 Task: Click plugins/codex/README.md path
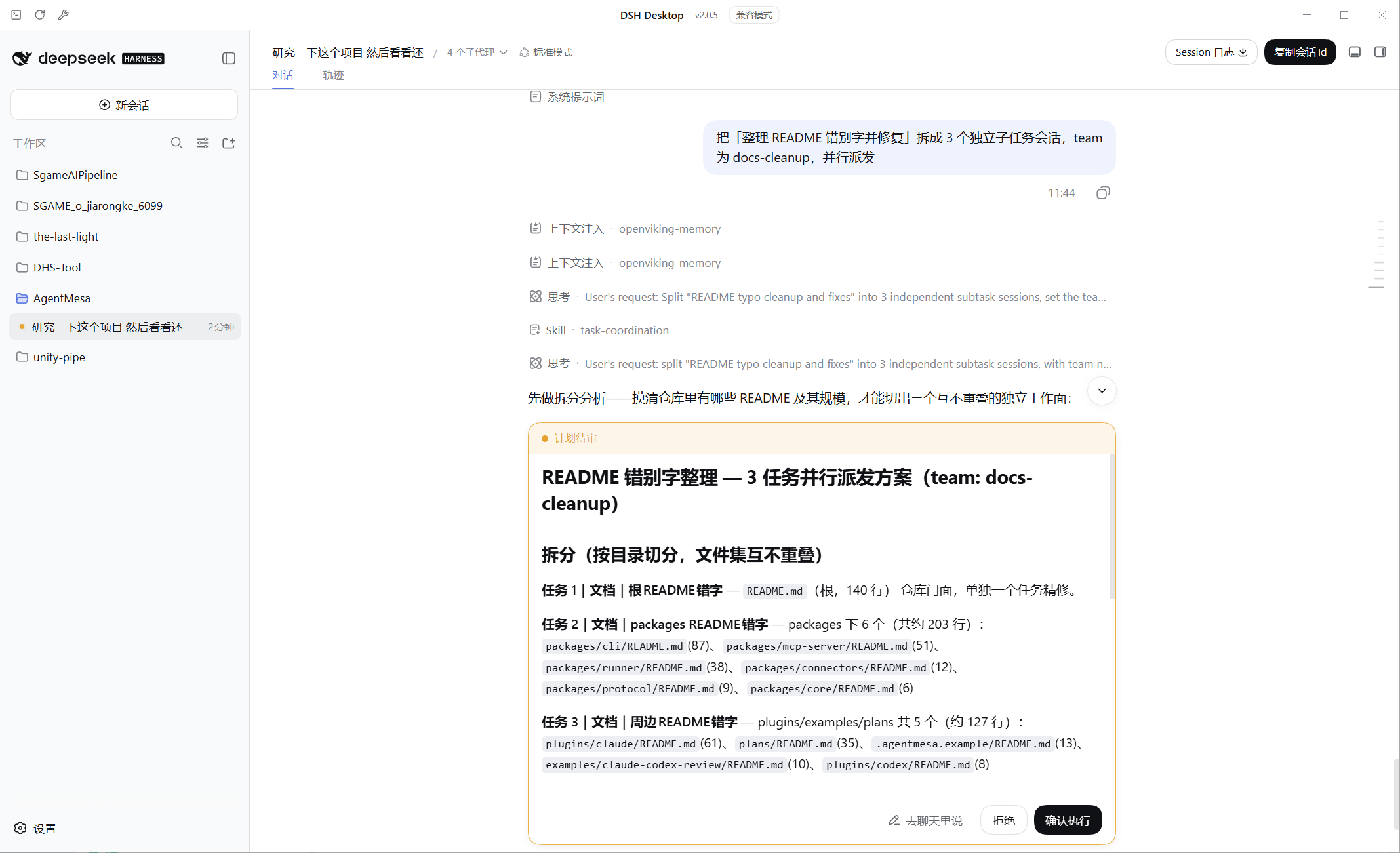pos(898,764)
